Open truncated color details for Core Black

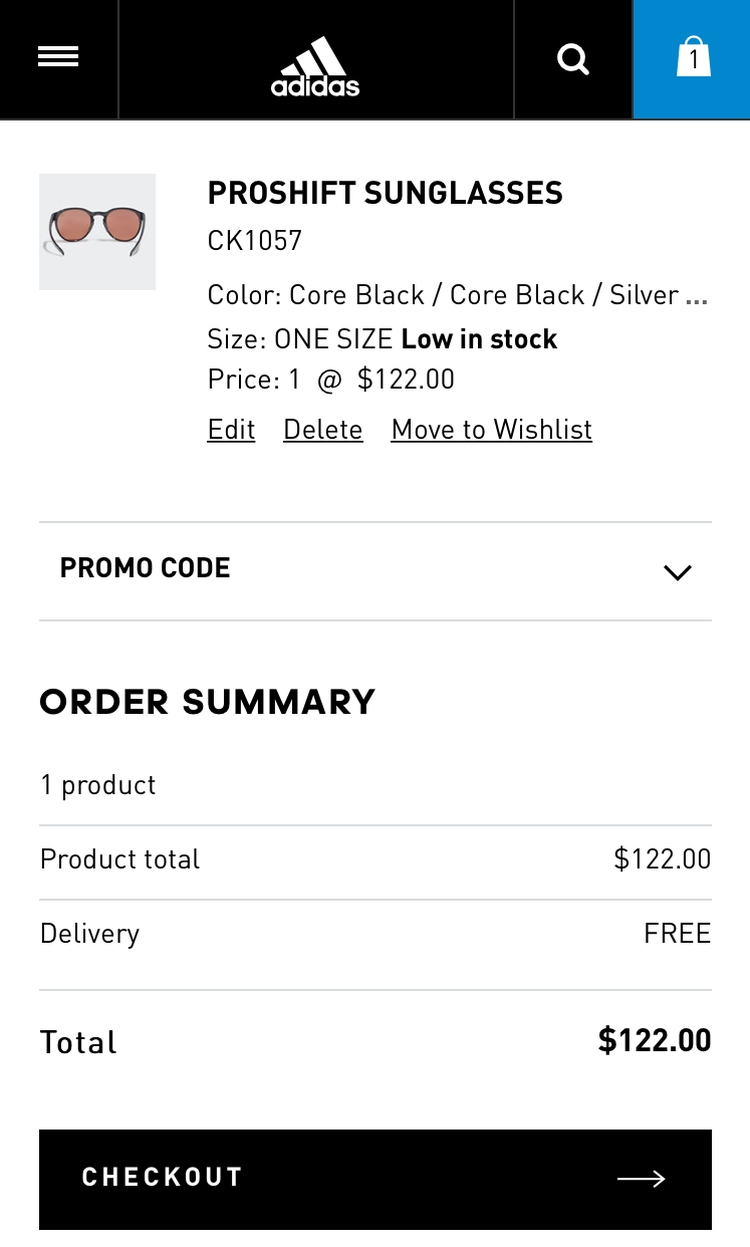pos(703,294)
